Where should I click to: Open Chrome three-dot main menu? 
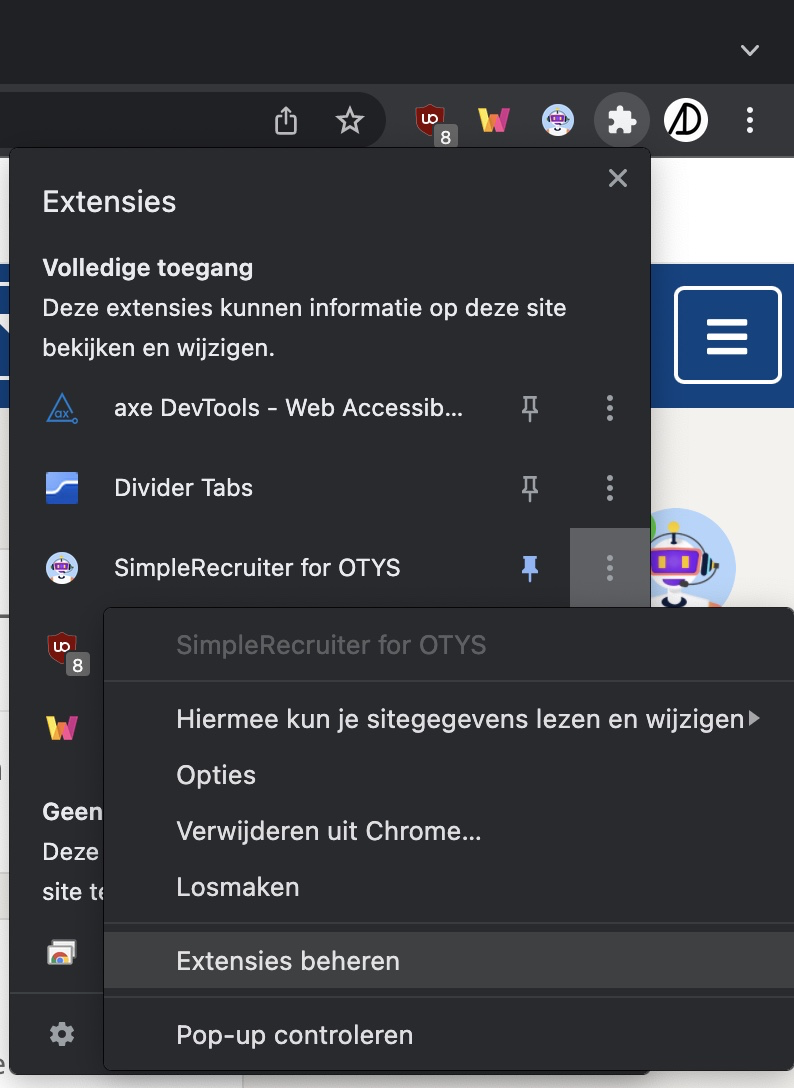[750, 120]
